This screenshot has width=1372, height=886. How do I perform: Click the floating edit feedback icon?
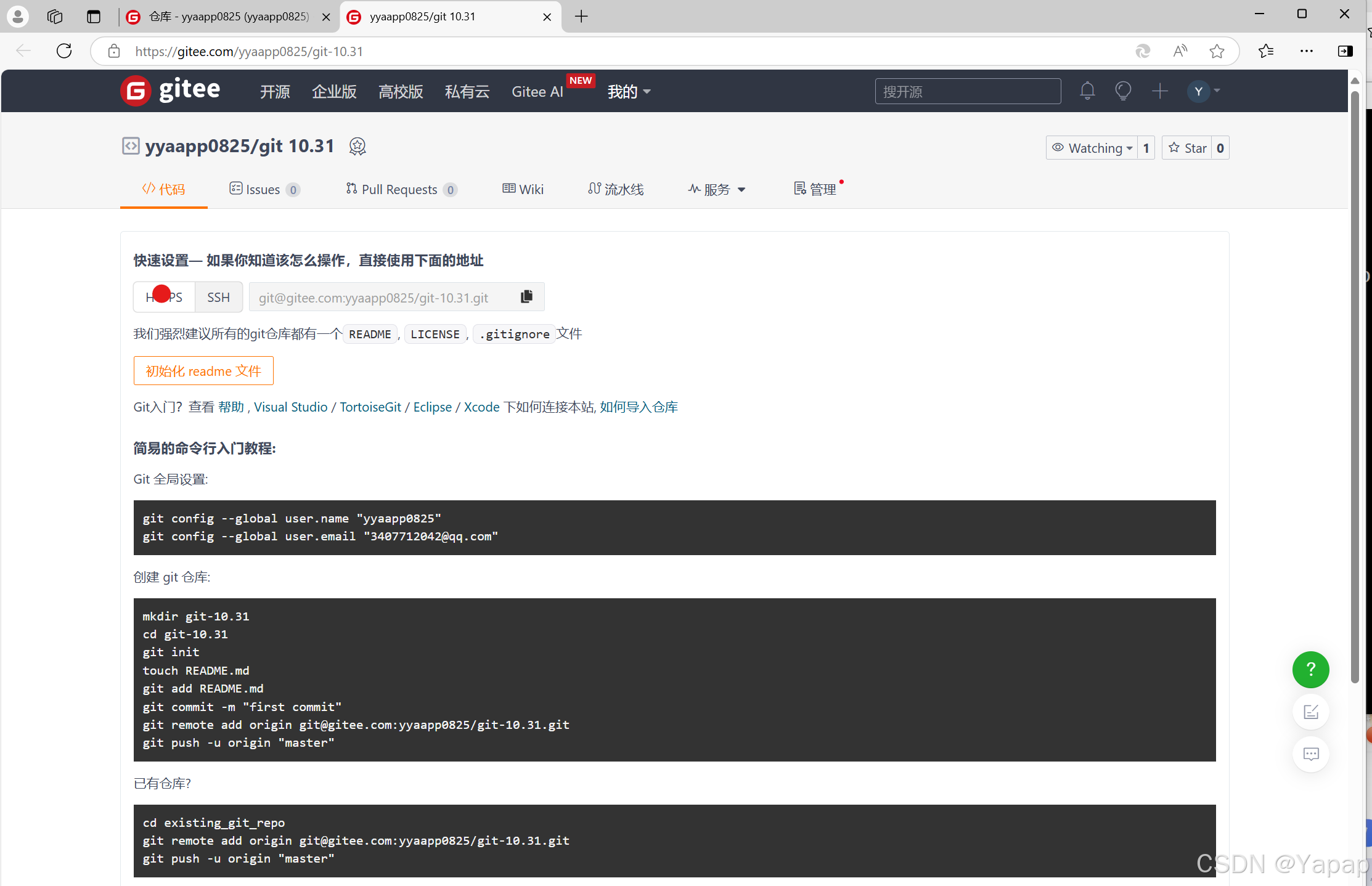tap(1310, 712)
